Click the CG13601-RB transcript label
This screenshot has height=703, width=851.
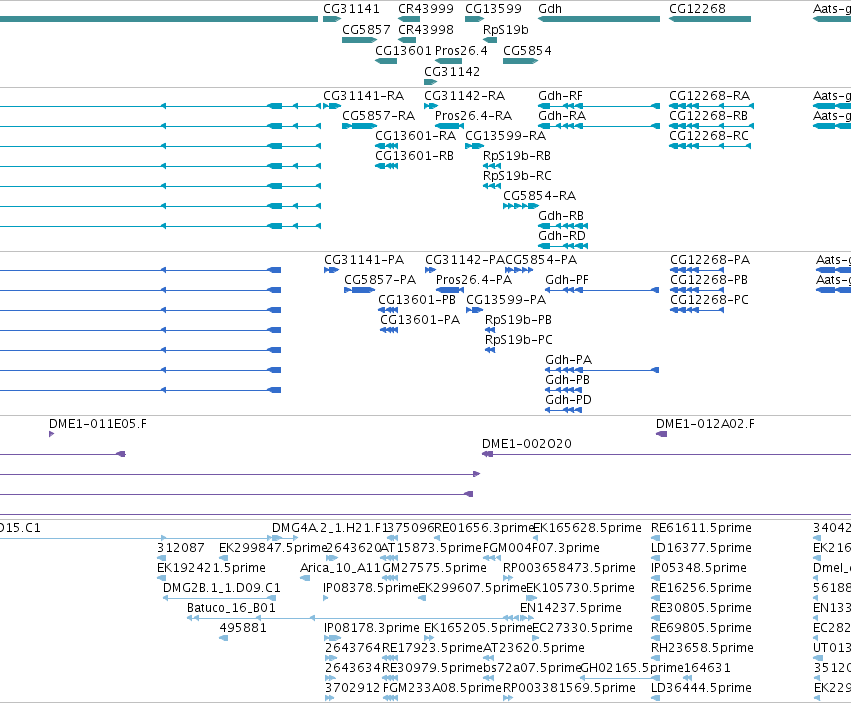pyautogui.click(x=415, y=156)
